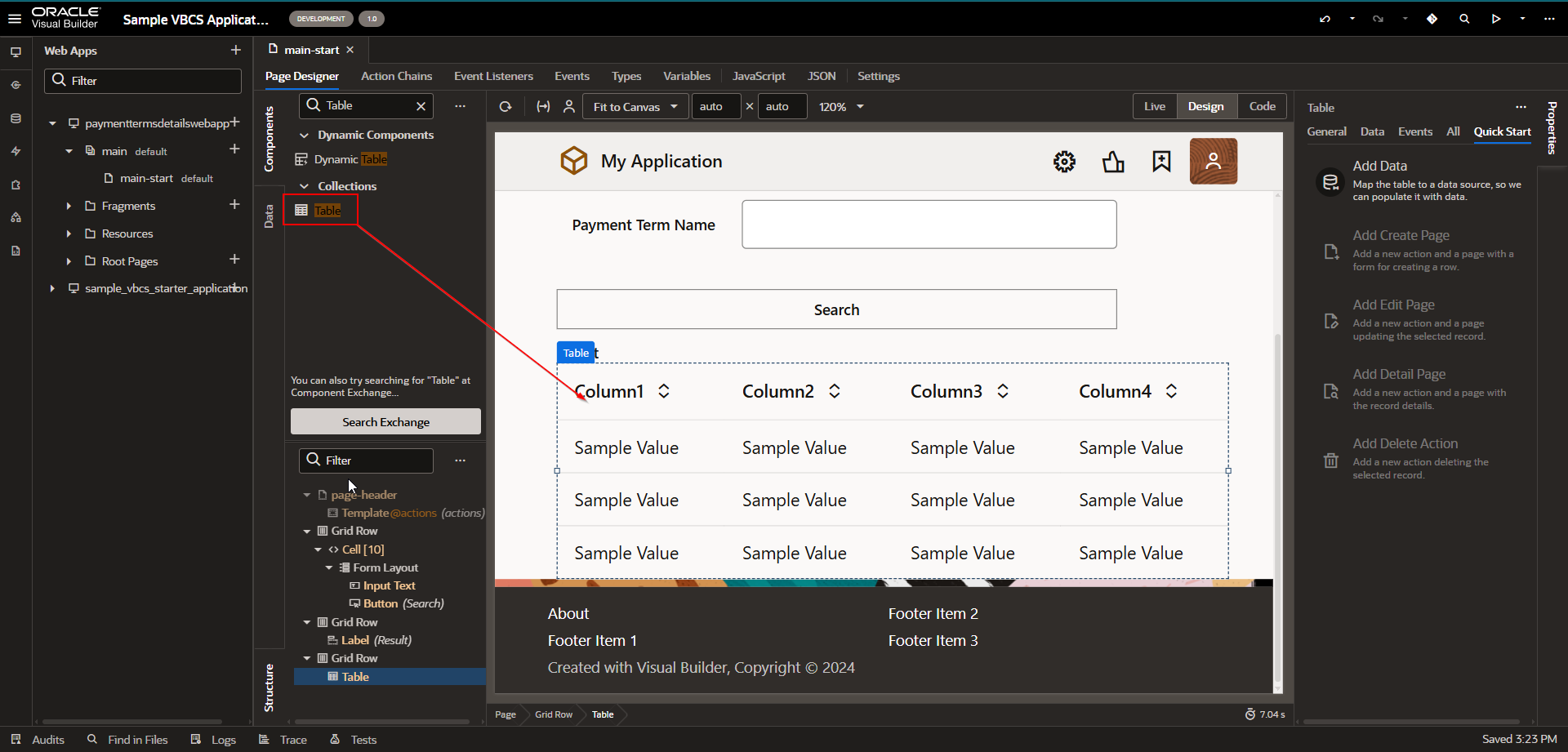Screen dimensions: 1568x752
Task: Expand the Resources tree node
Action: [x=69, y=234]
